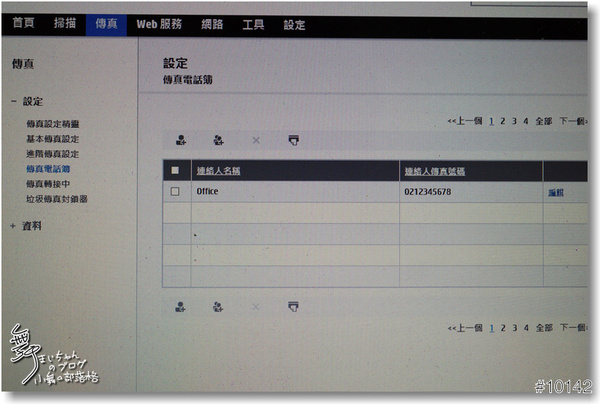The image size is (600, 404).
Task: Click fax number 0212345678 cell
Action: click(471, 192)
